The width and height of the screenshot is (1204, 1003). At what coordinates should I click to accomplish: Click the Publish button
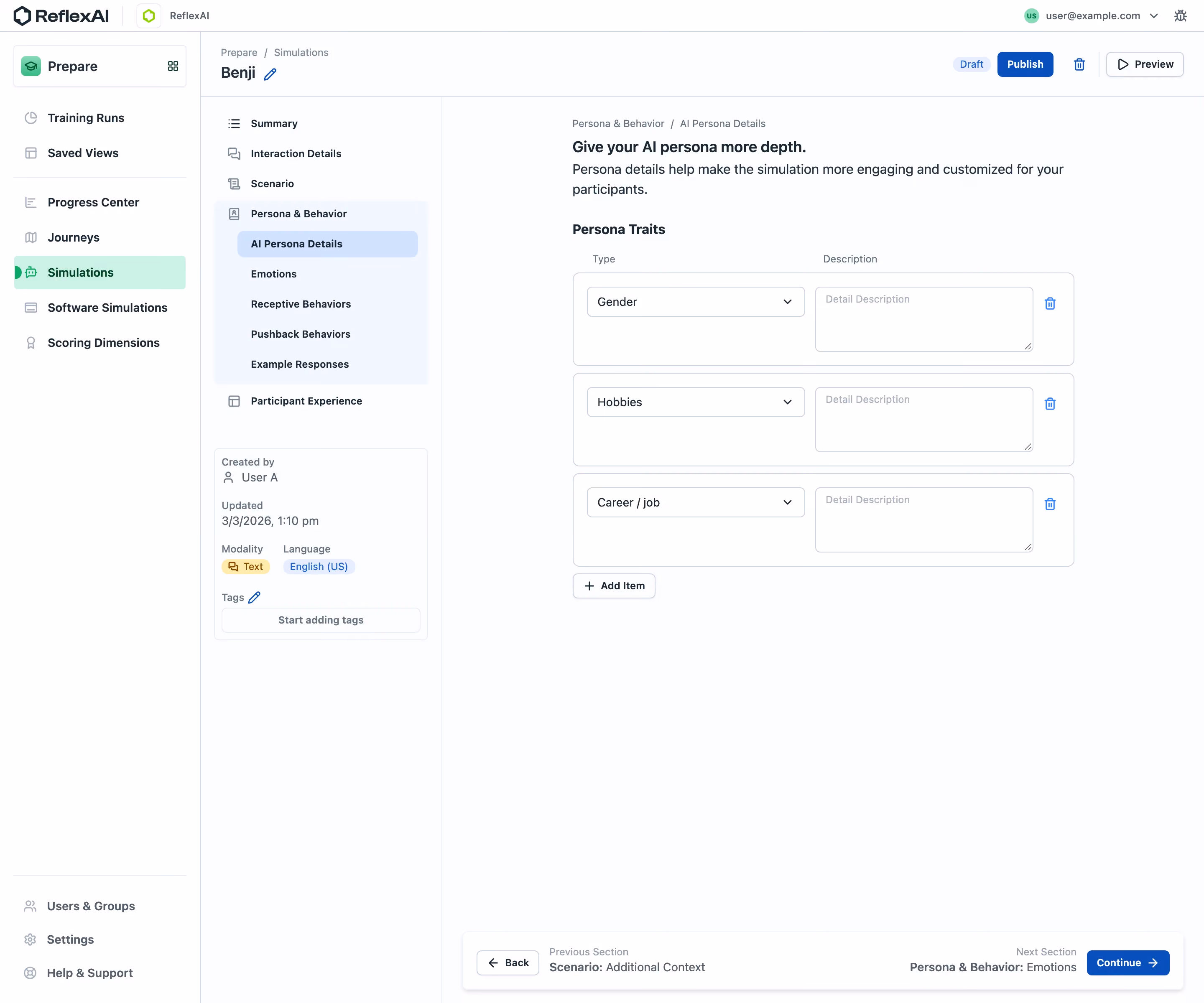click(x=1025, y=64)
